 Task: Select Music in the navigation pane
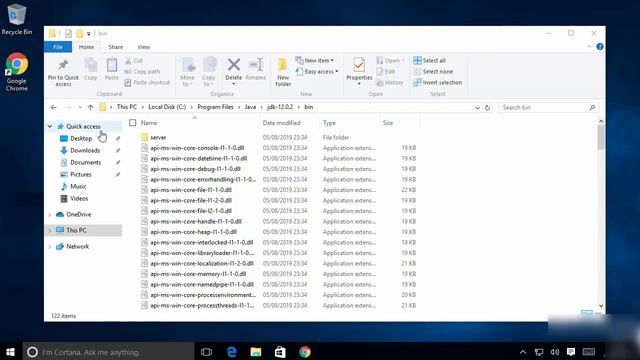[78, 187]
